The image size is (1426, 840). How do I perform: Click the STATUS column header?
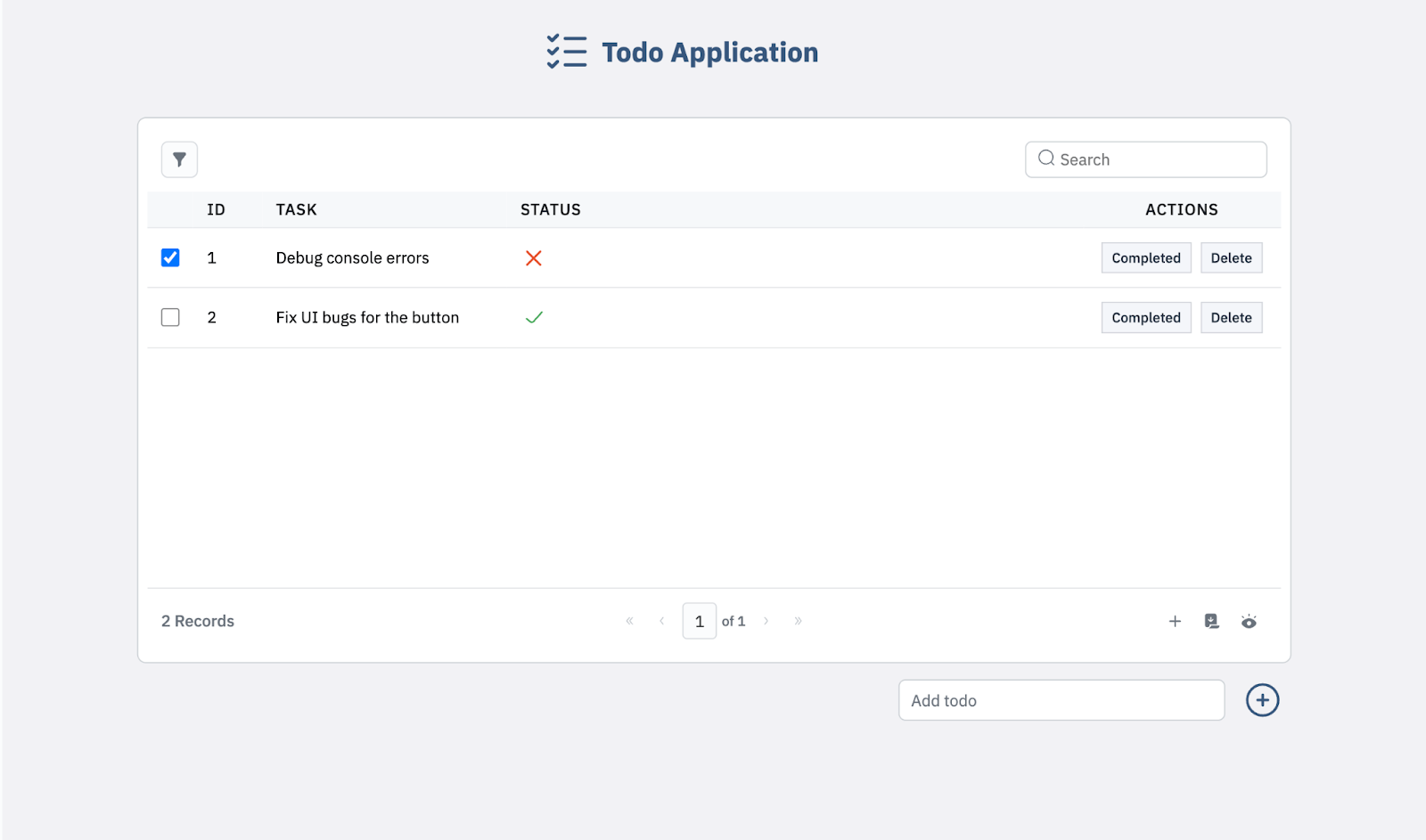pyautogui.click(x=550, y=209)
